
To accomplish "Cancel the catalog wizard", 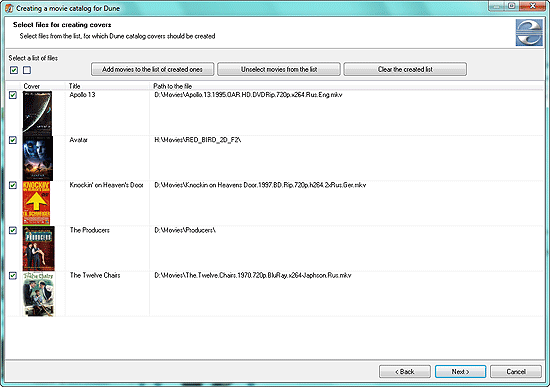I will tap(516, 372).
